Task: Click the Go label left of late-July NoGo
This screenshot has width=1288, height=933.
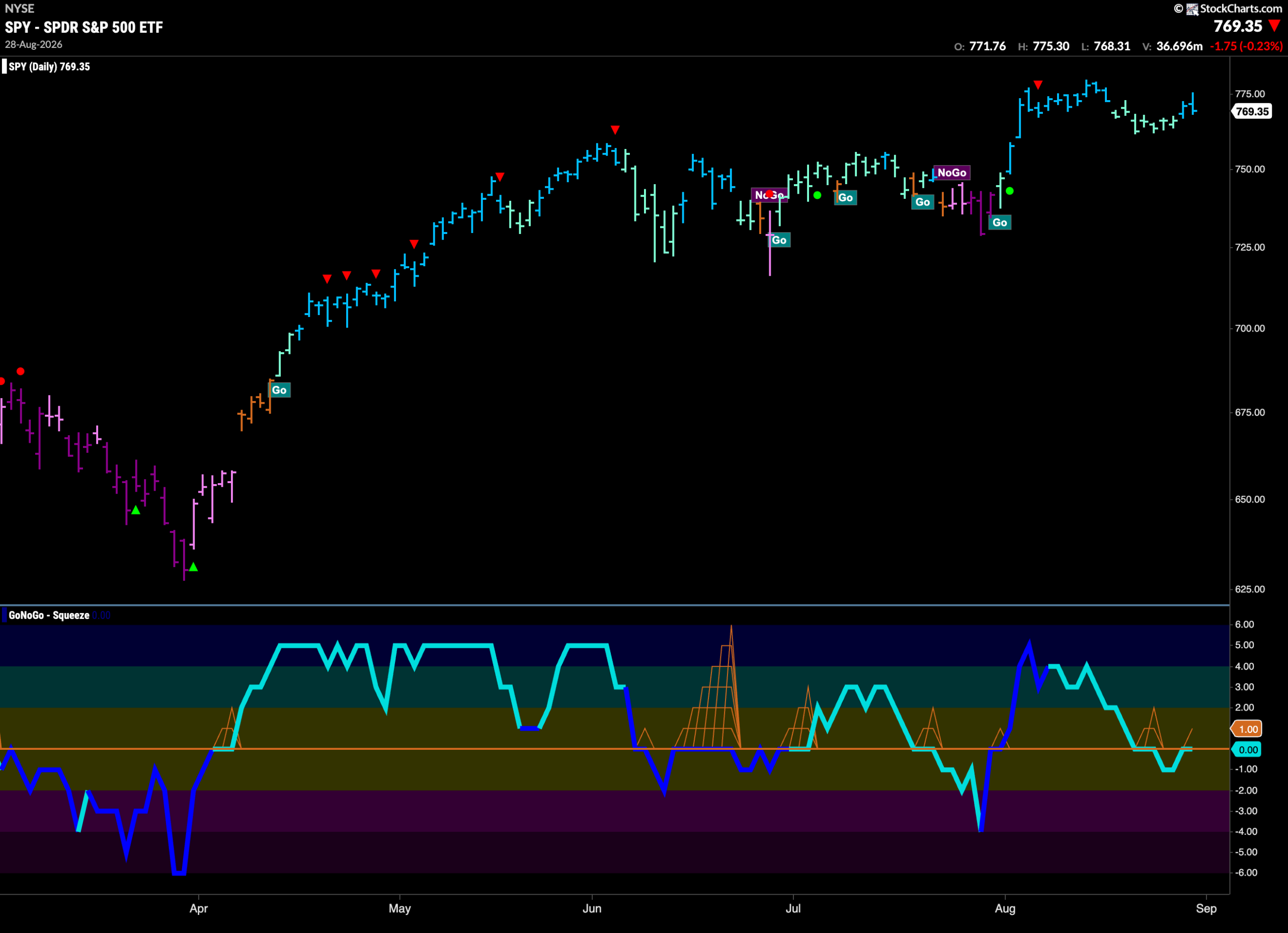Action: click(922, 202)
